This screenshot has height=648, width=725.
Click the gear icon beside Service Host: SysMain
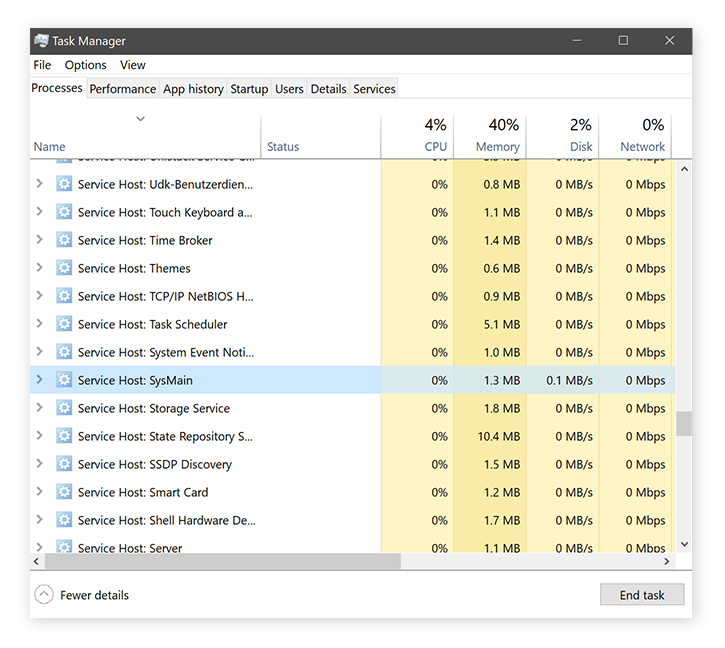[64, 380]
